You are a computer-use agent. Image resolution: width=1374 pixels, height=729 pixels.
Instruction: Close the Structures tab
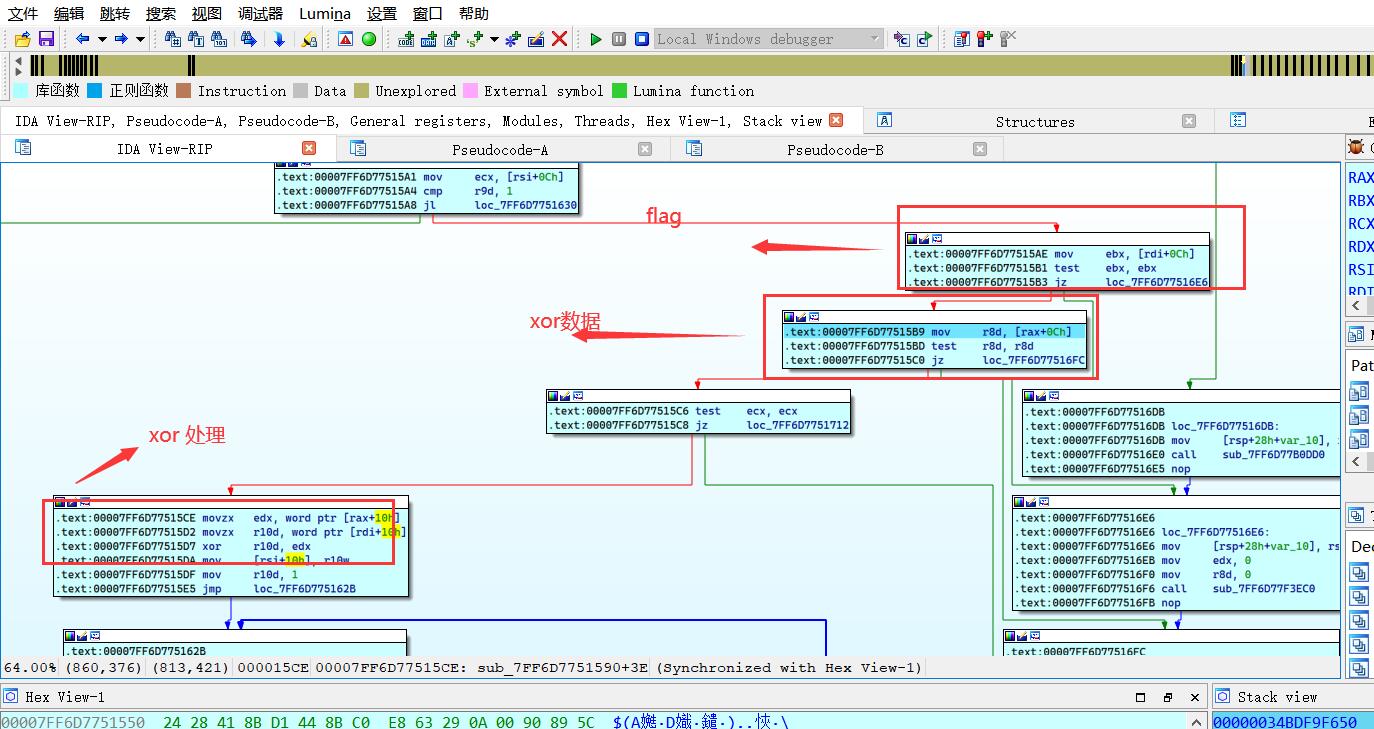1189,121
